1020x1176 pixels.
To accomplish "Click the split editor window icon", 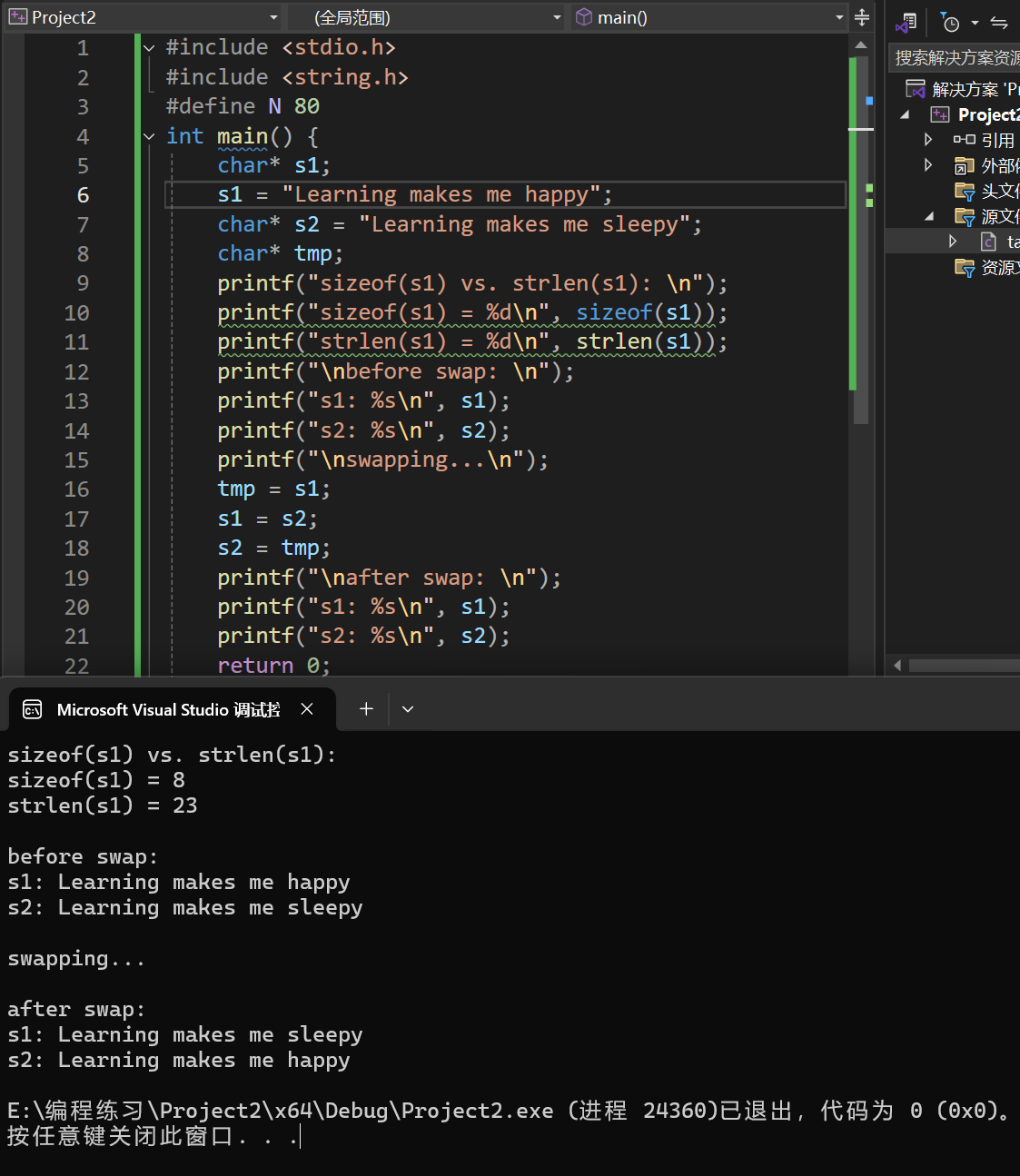I will click(862, 17).
